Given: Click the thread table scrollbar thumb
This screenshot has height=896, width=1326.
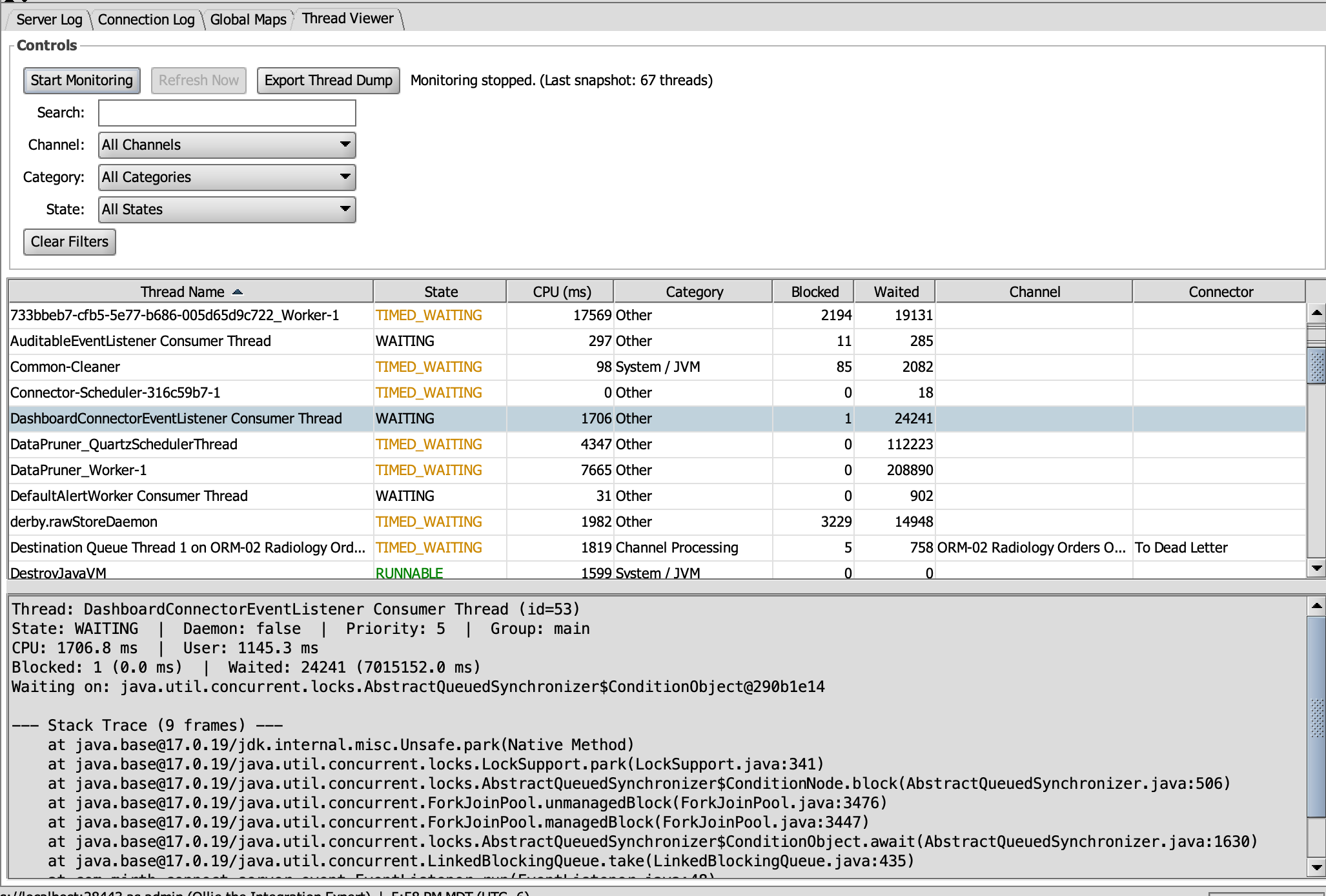Looking at the screenshot, I should tap(1316, 366).
